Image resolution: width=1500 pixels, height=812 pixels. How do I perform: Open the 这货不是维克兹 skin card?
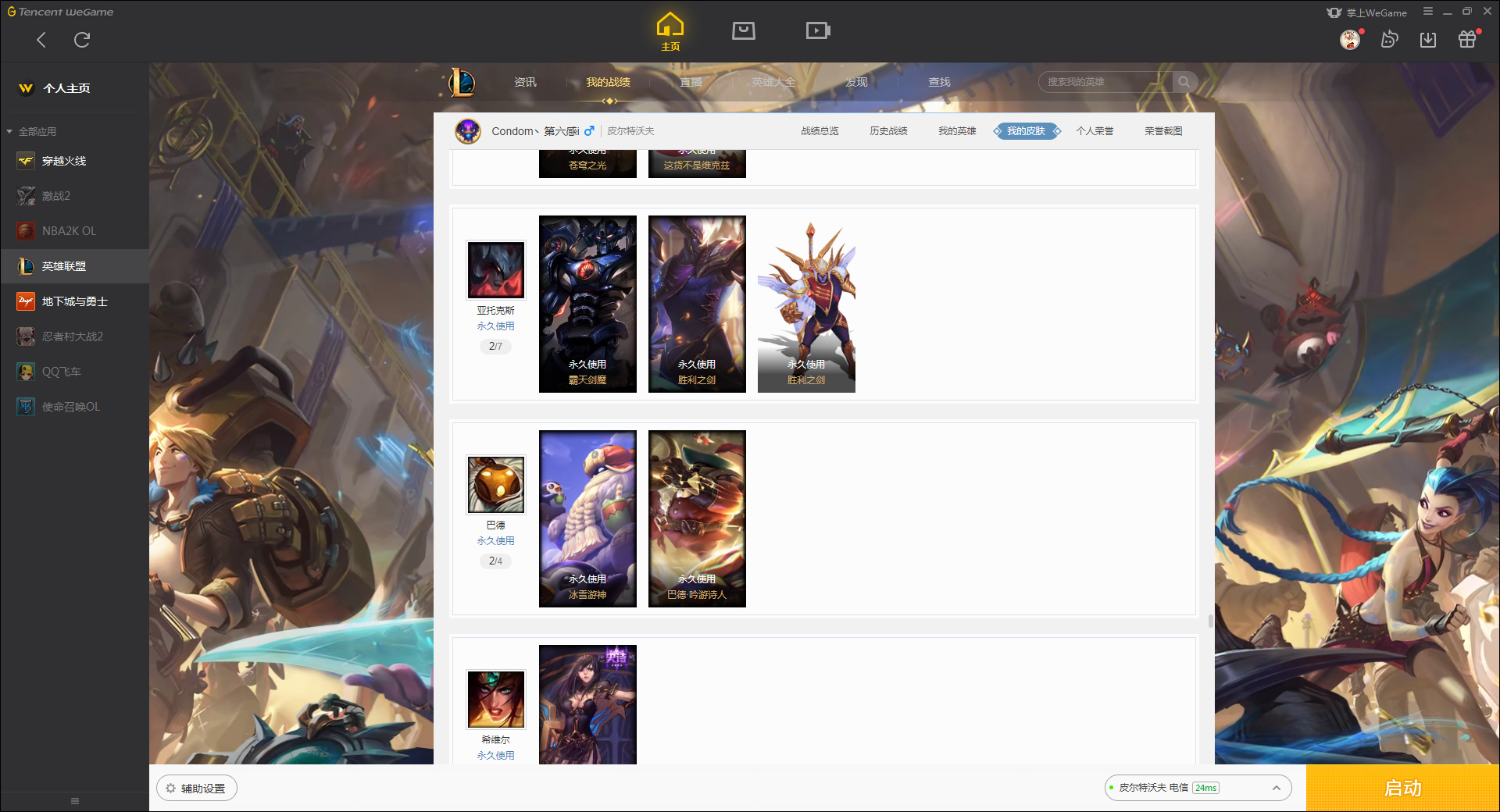click(x=697, y=163)
